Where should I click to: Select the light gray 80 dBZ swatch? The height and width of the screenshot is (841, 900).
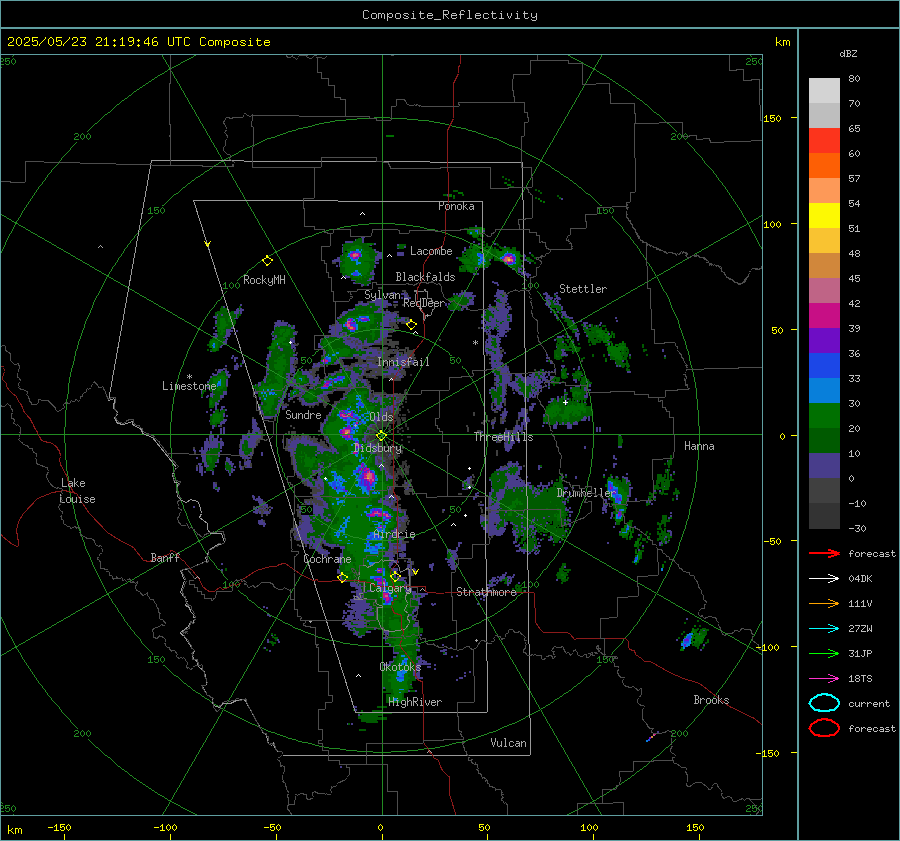(824, 90)
